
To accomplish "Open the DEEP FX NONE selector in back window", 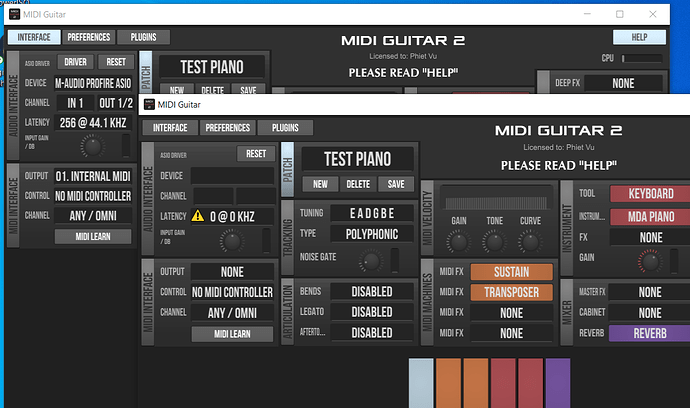I will point(623,83).
